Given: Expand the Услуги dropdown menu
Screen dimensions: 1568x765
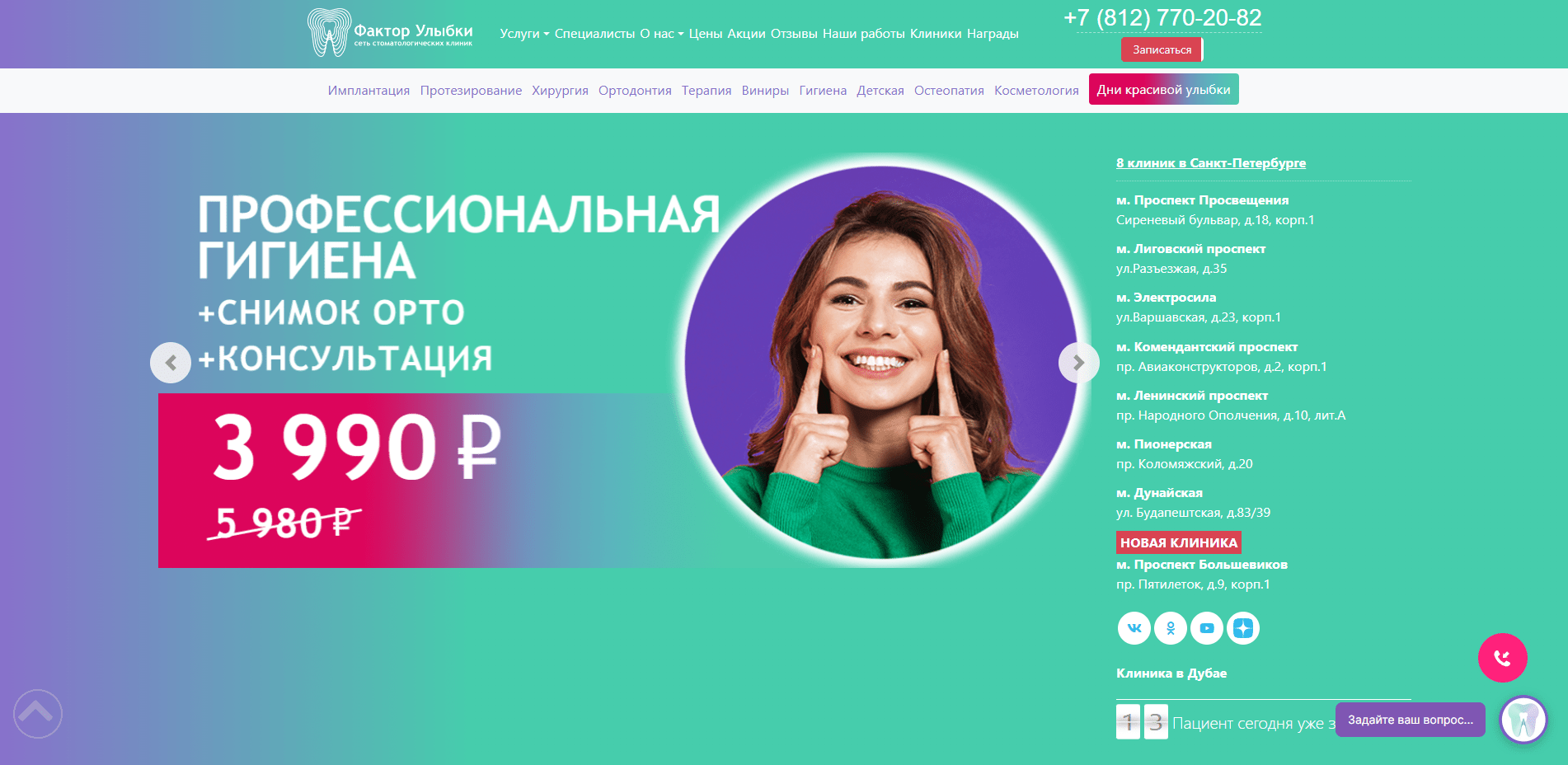Looking at the screenshot, I should pos(524,34).
